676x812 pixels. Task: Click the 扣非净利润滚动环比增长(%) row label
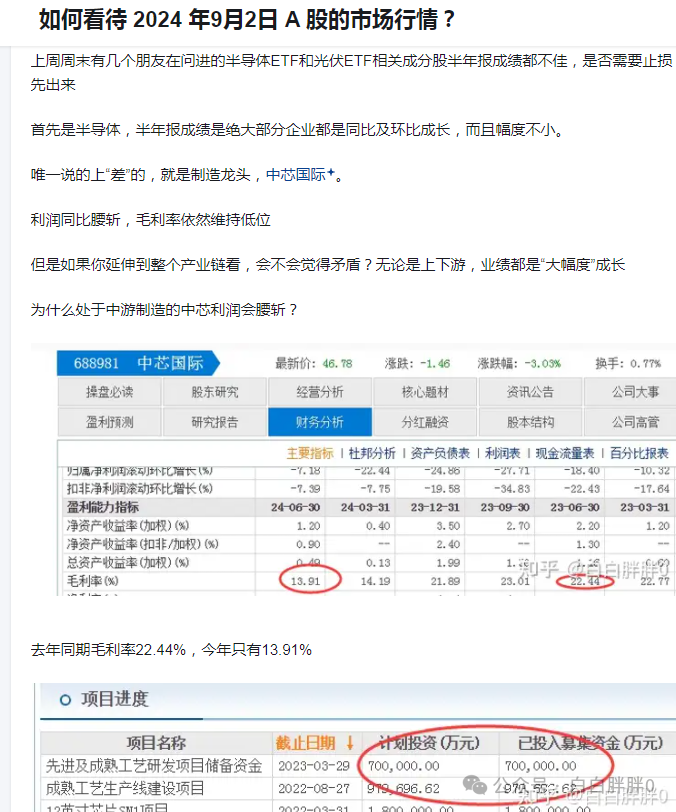click(140, 488)
